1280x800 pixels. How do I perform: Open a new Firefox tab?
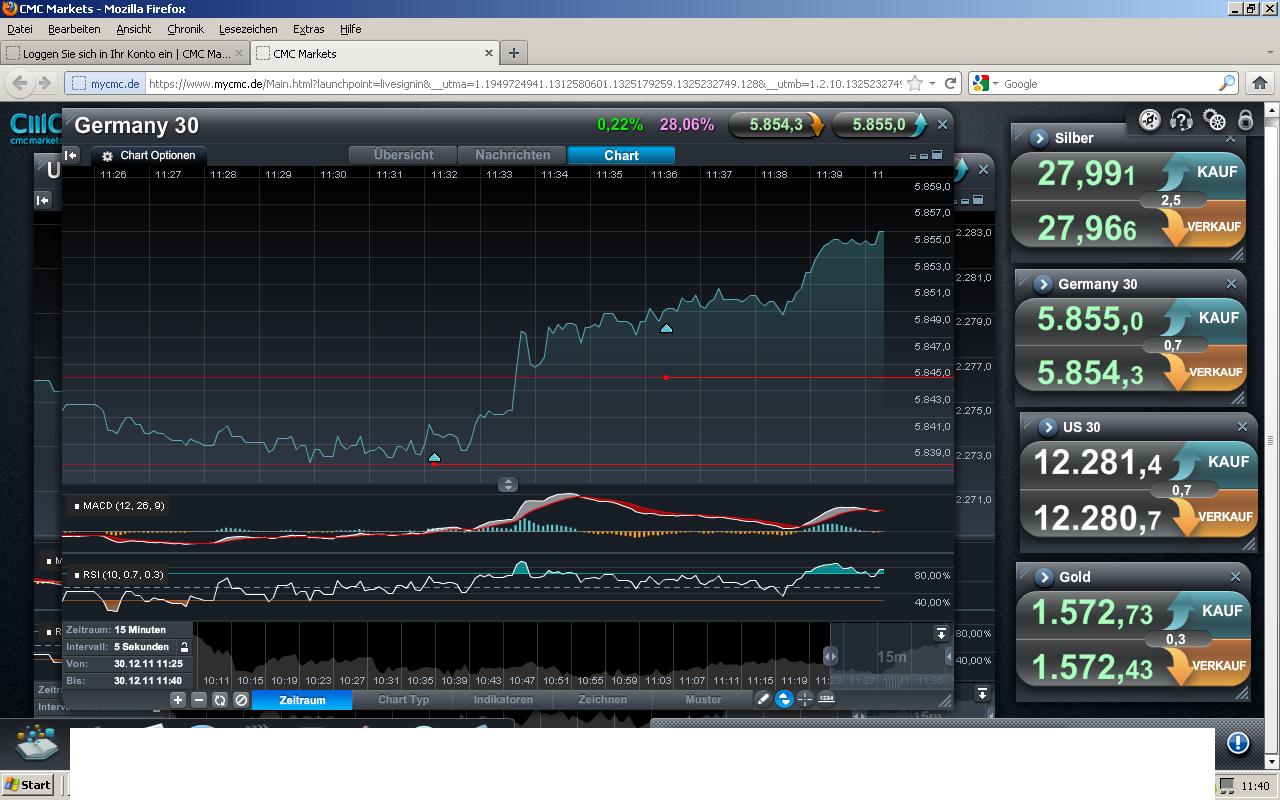pos(513,53)
